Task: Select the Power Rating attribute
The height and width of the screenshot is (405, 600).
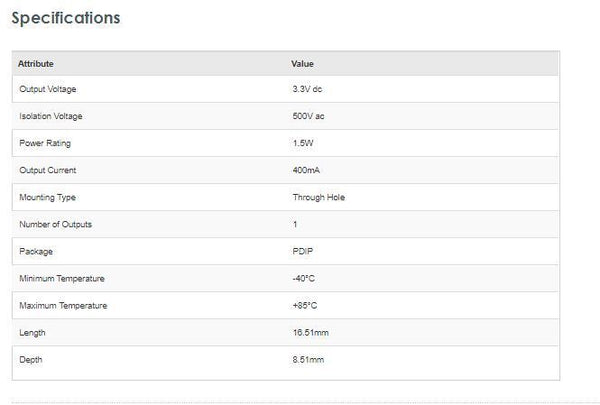Action: click(x=45, y=143)
